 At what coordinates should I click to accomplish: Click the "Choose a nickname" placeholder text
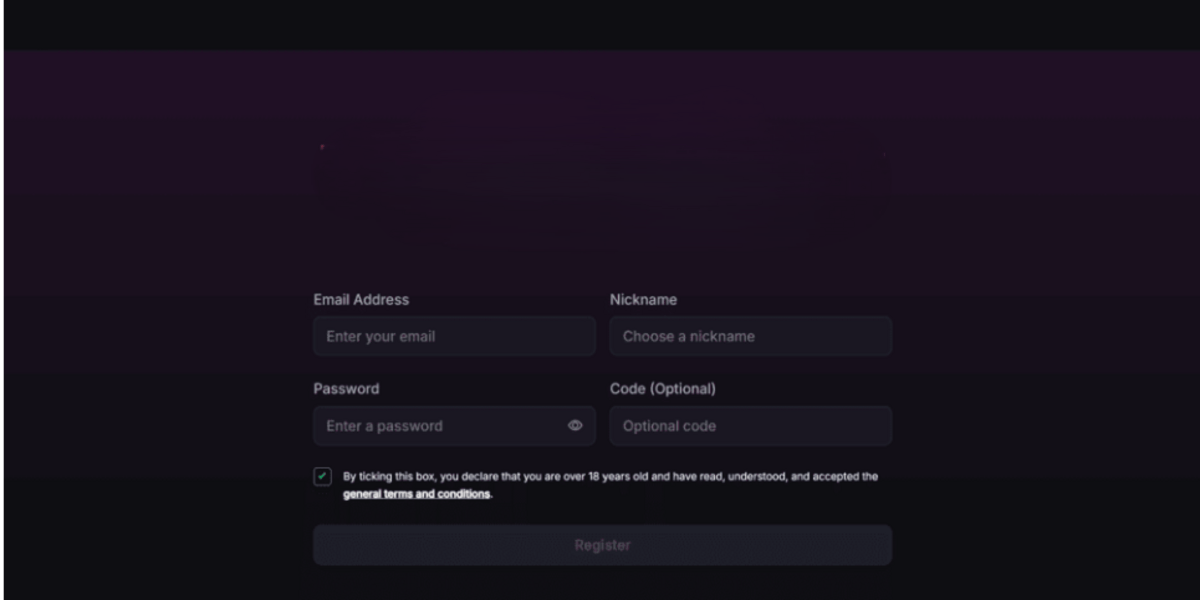(688, 337)
